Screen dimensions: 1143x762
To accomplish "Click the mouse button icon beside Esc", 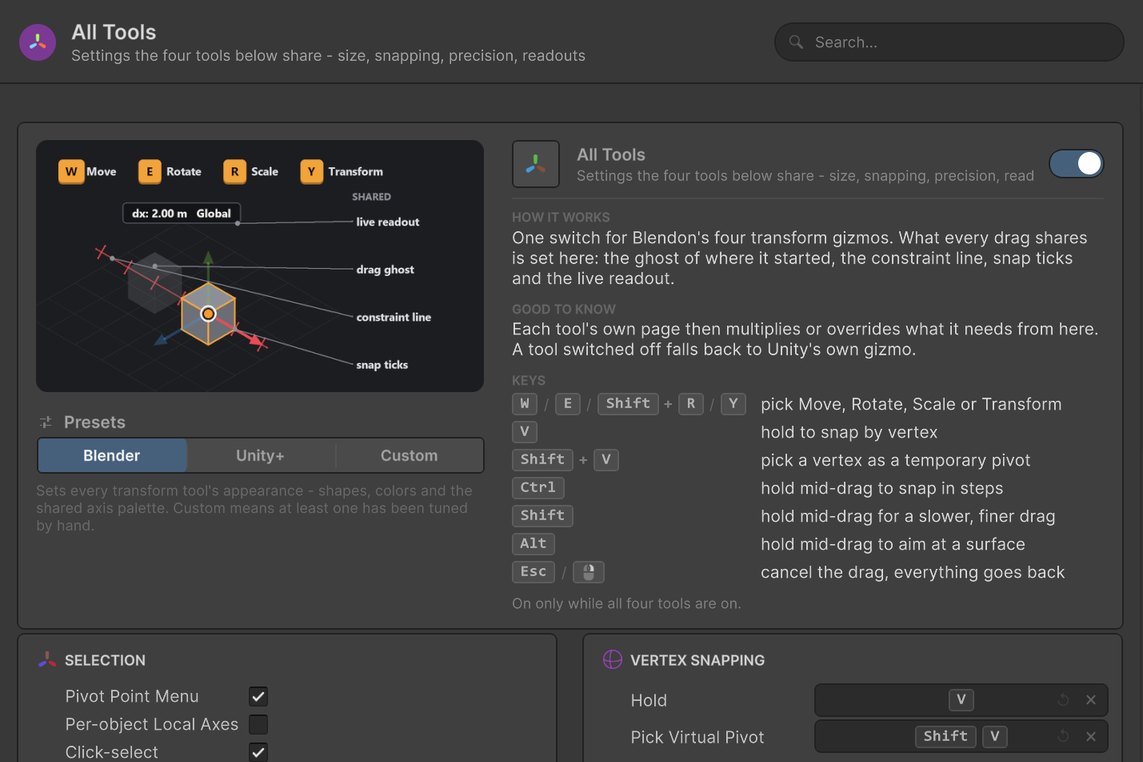I will tap(589, 572).
